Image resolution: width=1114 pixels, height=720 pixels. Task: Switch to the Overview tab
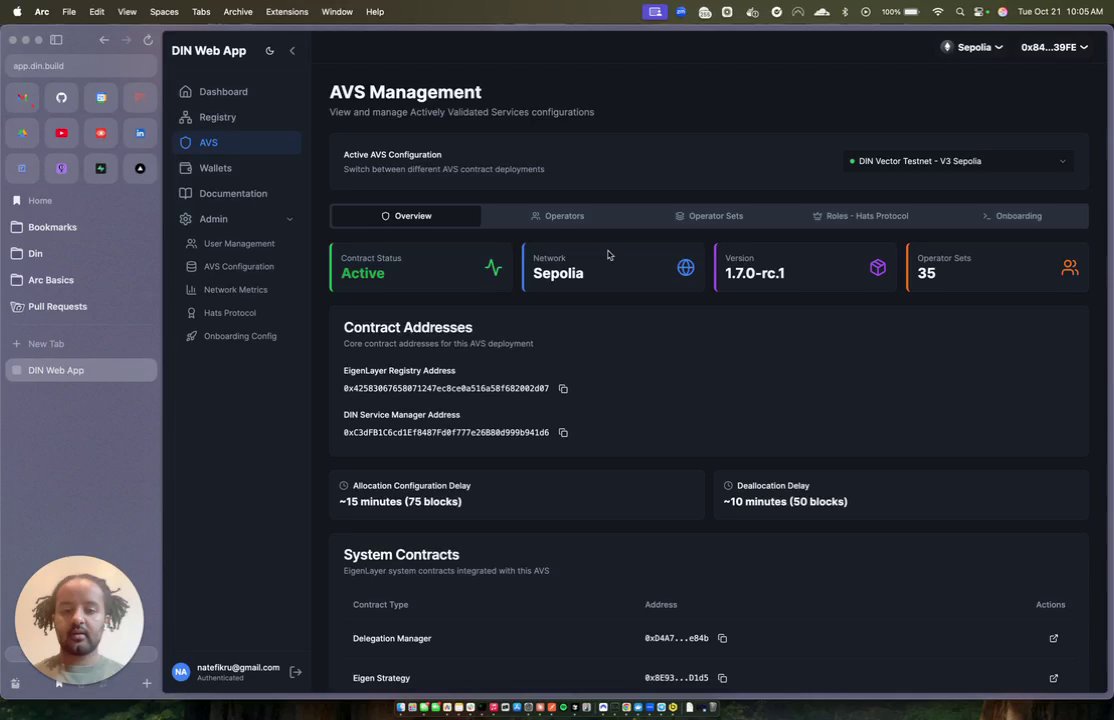(406, 216)
